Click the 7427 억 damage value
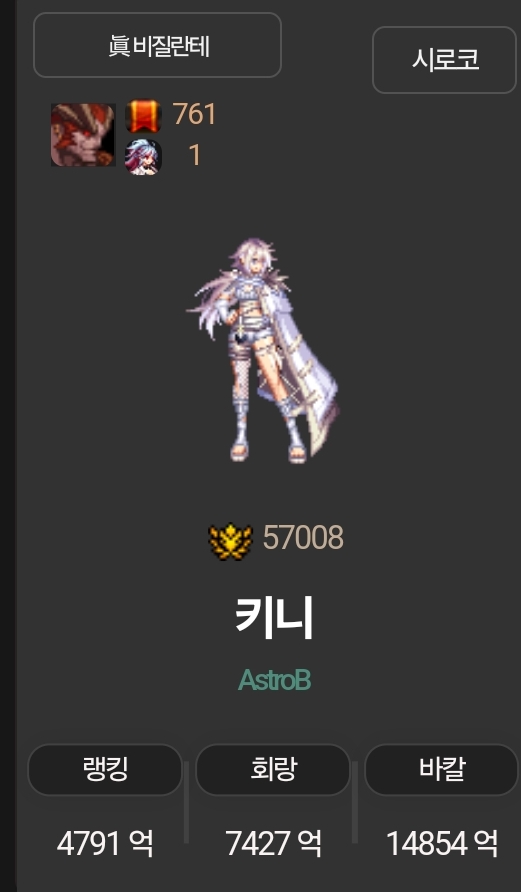The height and width of the screenshot is (892, 521). (274, 844)
